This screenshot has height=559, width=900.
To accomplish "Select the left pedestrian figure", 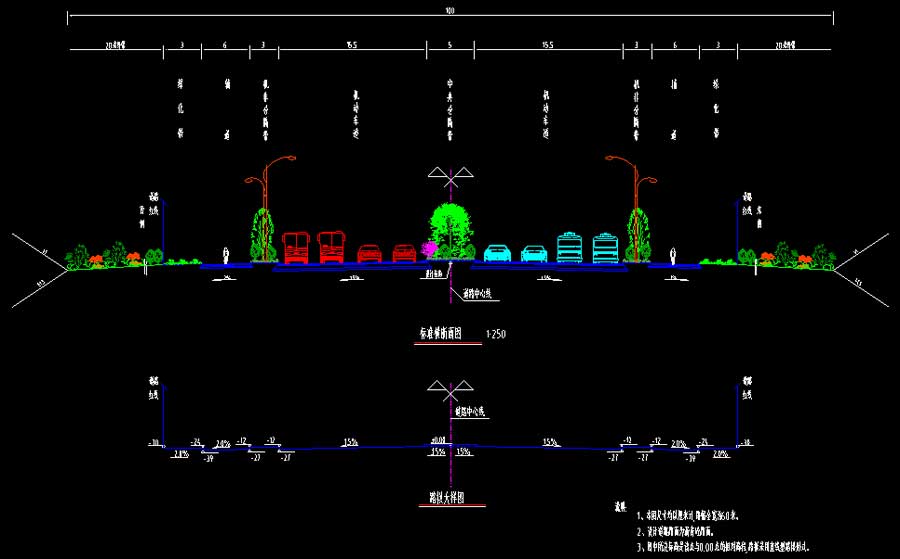I will coord(226,255).
